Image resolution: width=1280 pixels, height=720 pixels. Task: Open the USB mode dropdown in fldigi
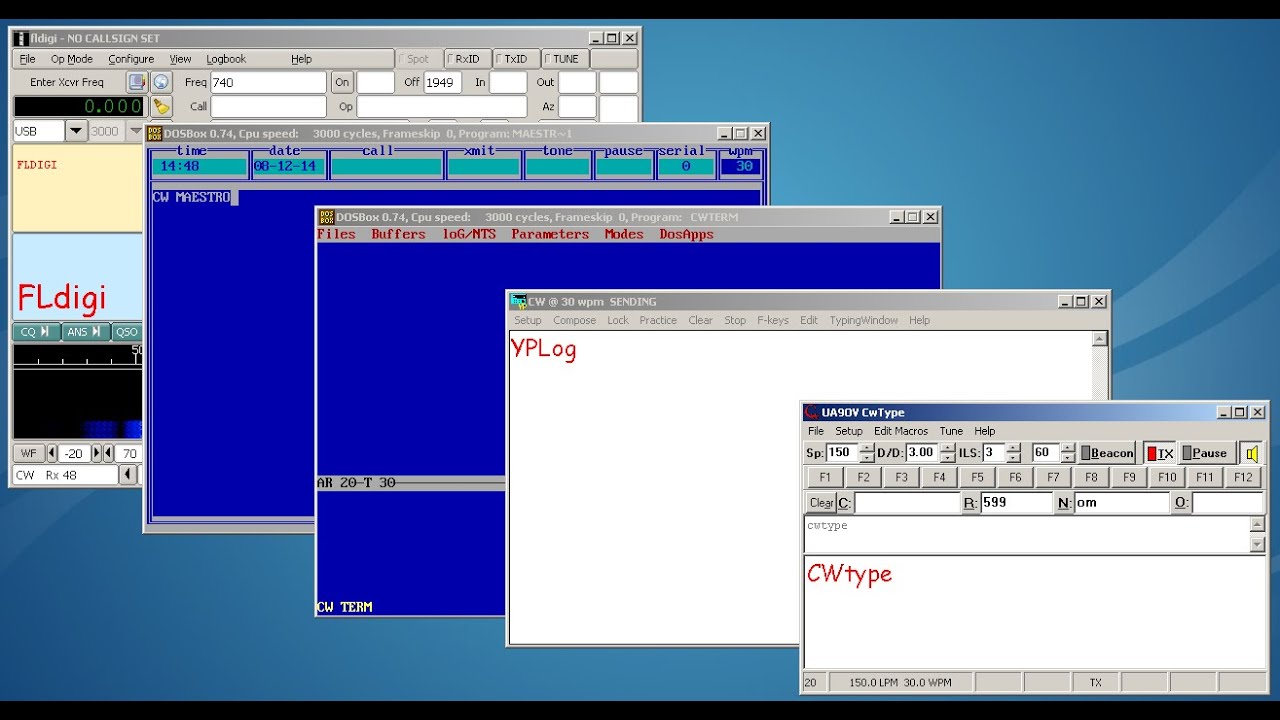(x=77, y=131)
